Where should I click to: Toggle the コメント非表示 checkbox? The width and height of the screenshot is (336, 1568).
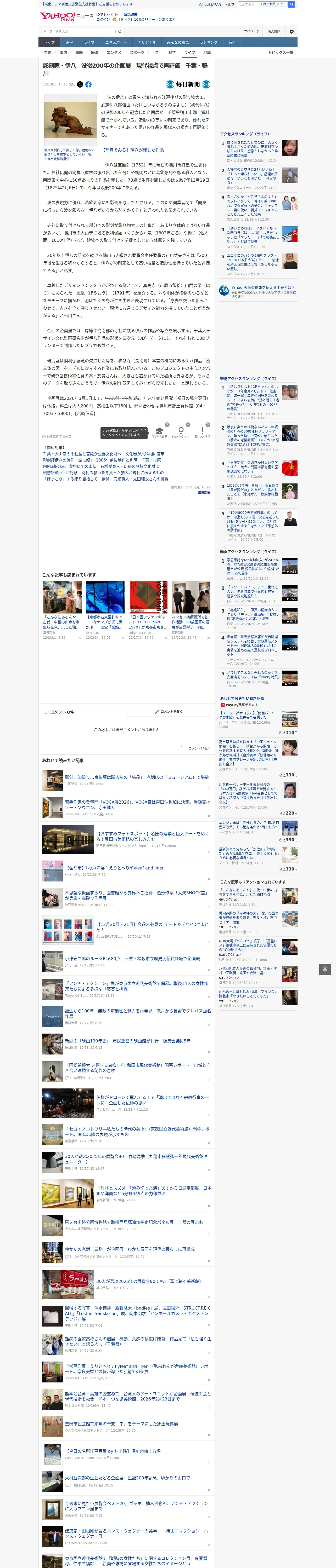[183, 749]
